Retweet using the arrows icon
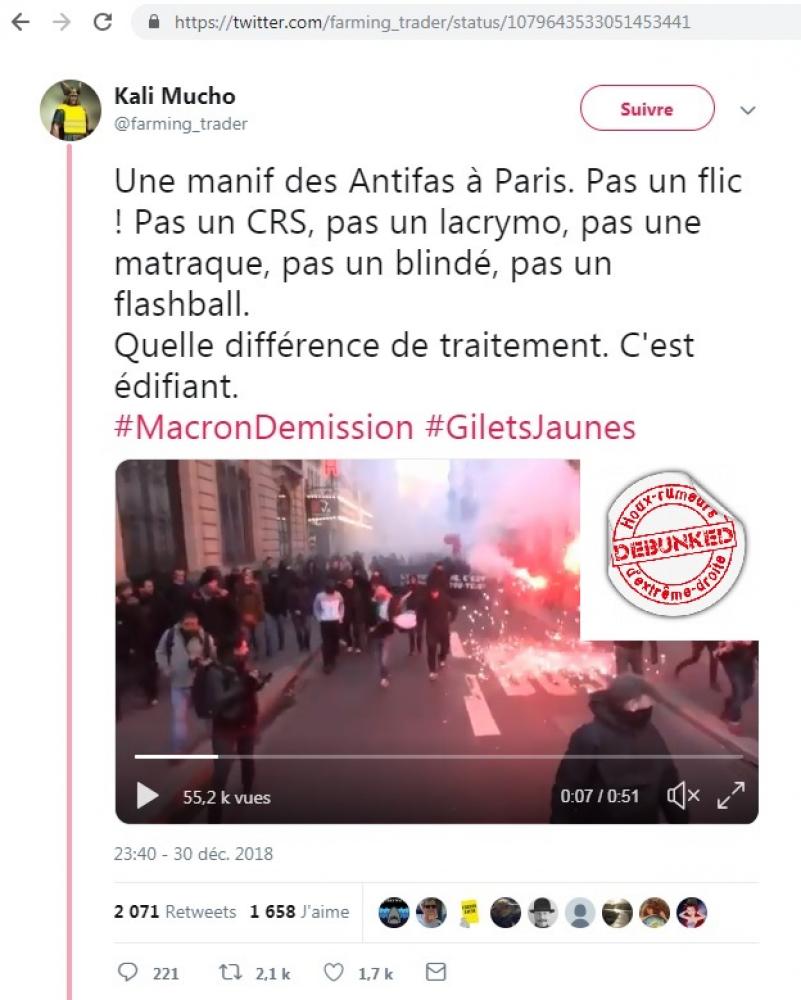Viewport: 801px width, 1000px height. coord(230,972)
